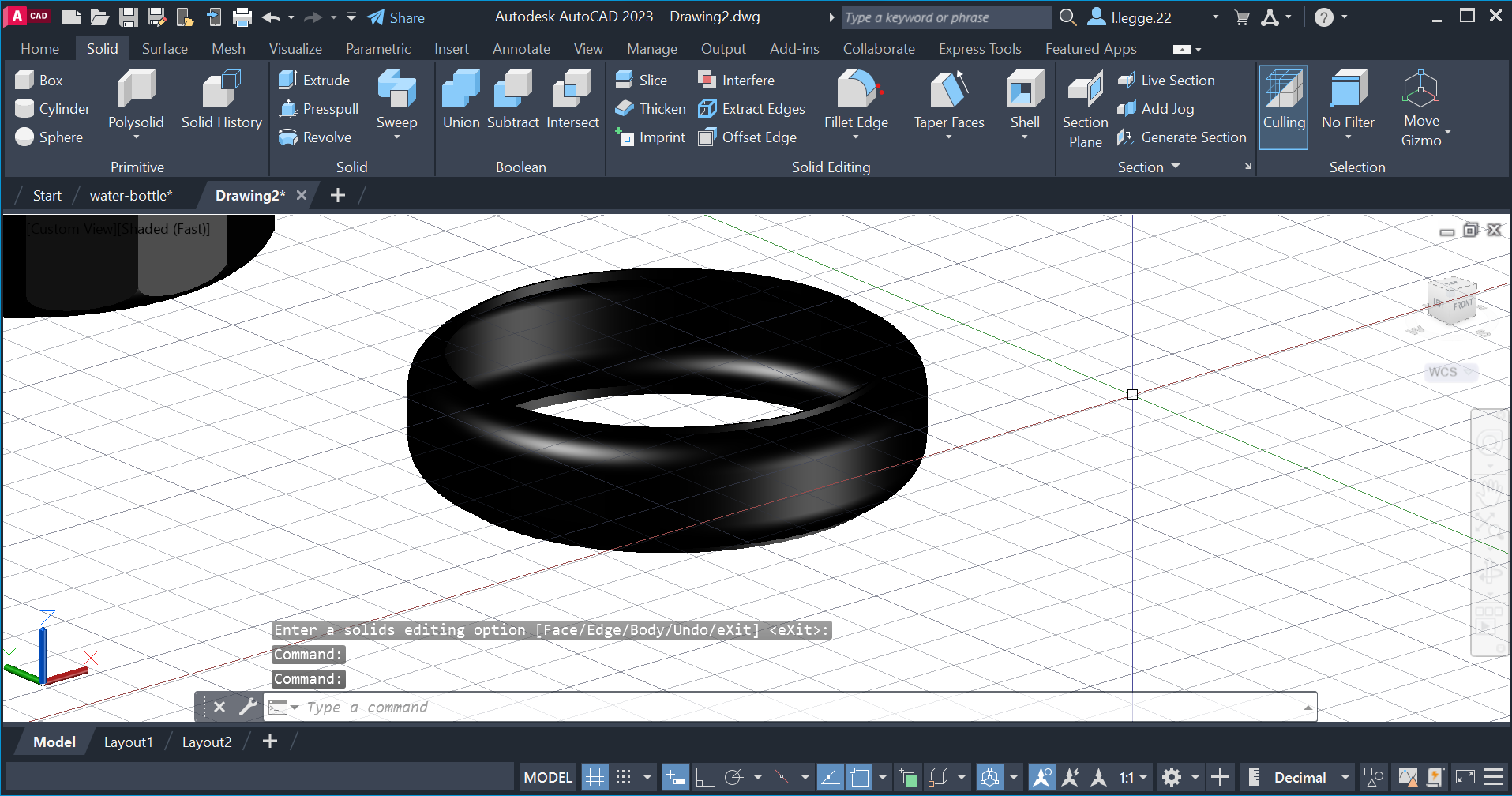Toggle object snap tracking in status bar
The height and width of the screenshot is (796, 1512).
tap(829, 777)
